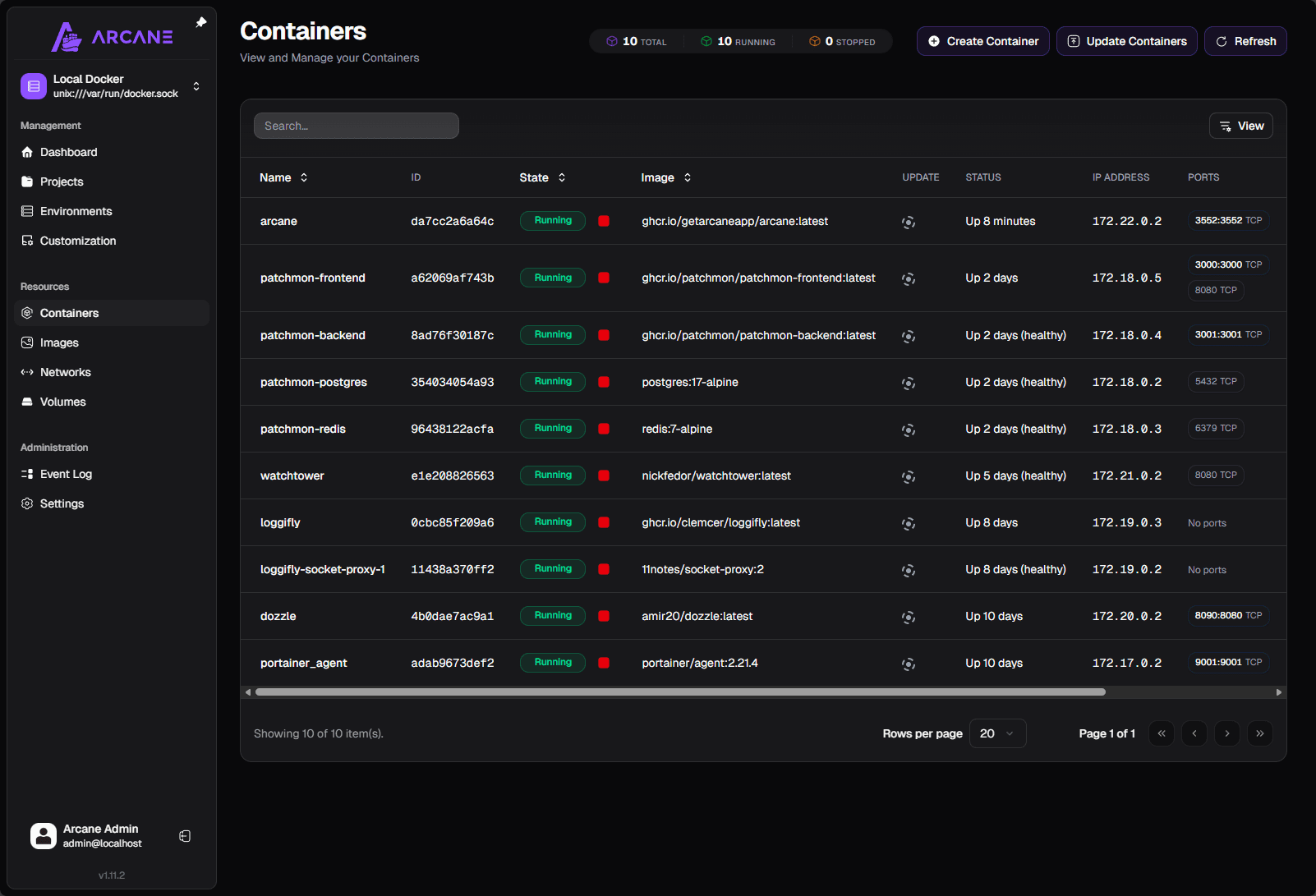Viewport: 1316px width, 896px height.
Task: Check for updates on the watchtower container
Action: (x=909, y=476)
